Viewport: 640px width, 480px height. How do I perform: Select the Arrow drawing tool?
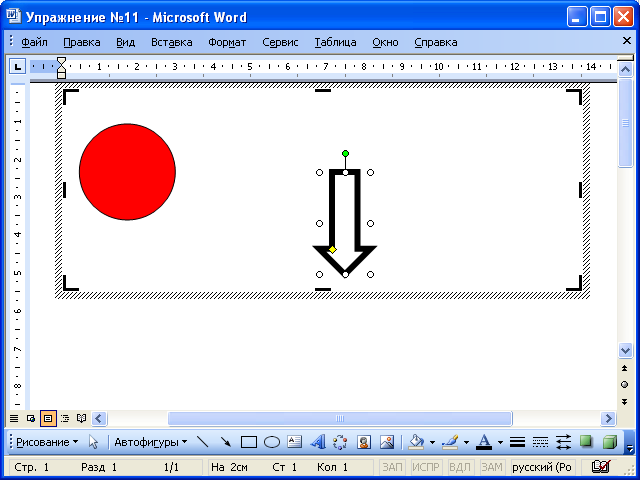point(225,442)
